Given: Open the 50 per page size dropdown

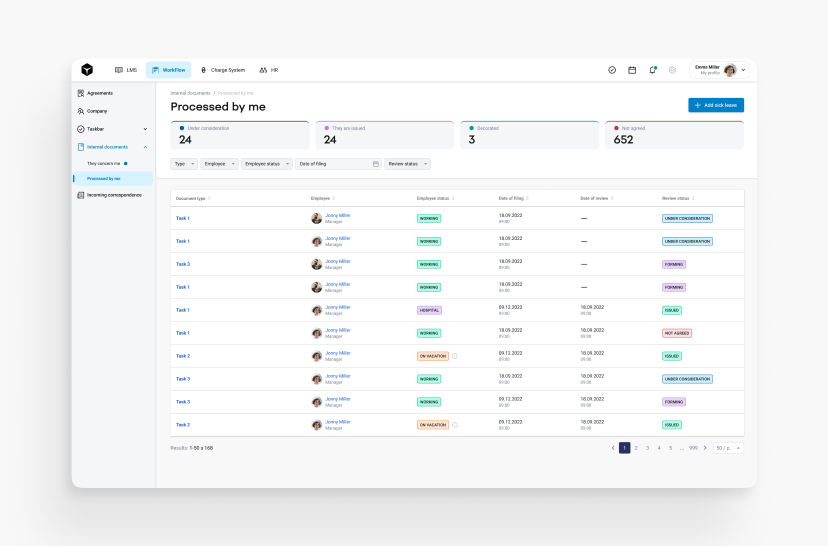Looking at the screenshot, I should pos(727,448).
